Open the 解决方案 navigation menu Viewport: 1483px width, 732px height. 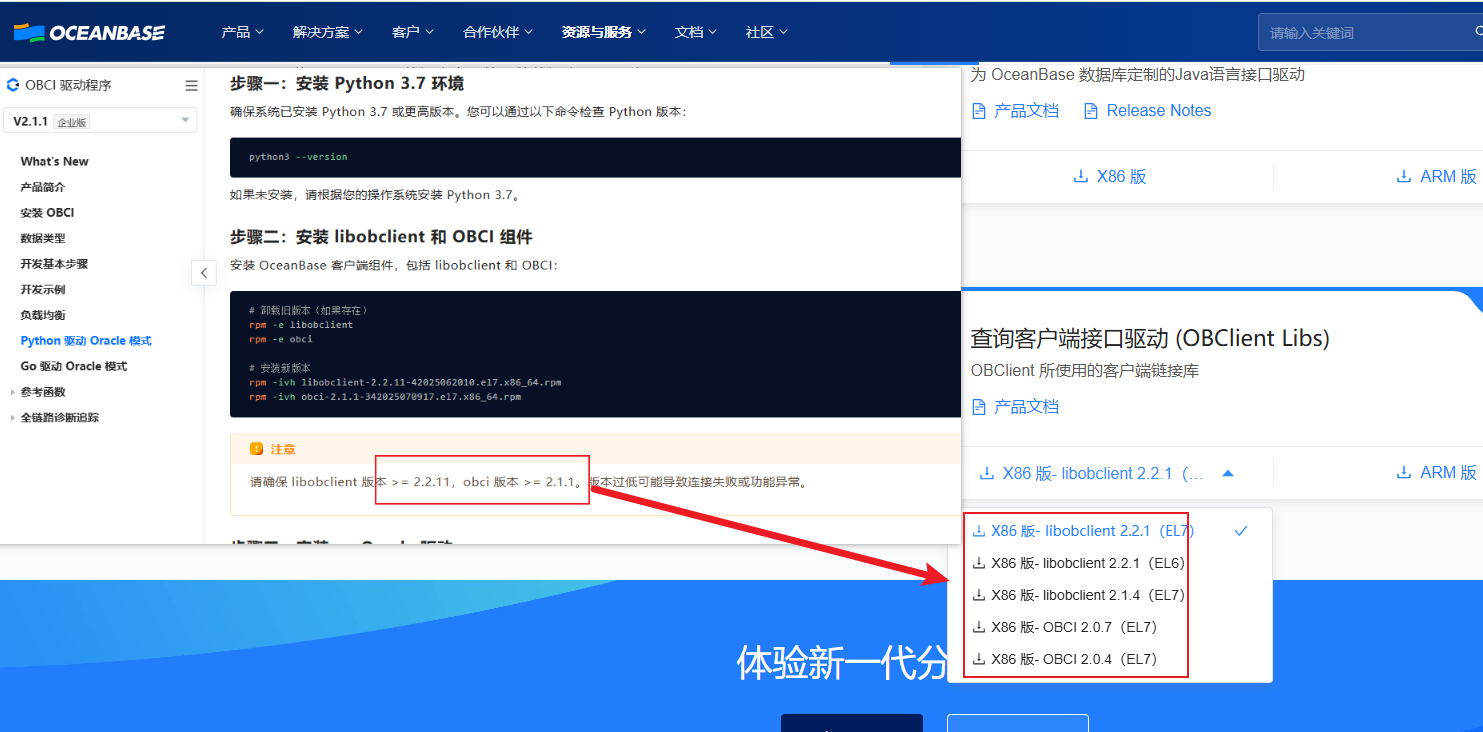tap(327, 32)
